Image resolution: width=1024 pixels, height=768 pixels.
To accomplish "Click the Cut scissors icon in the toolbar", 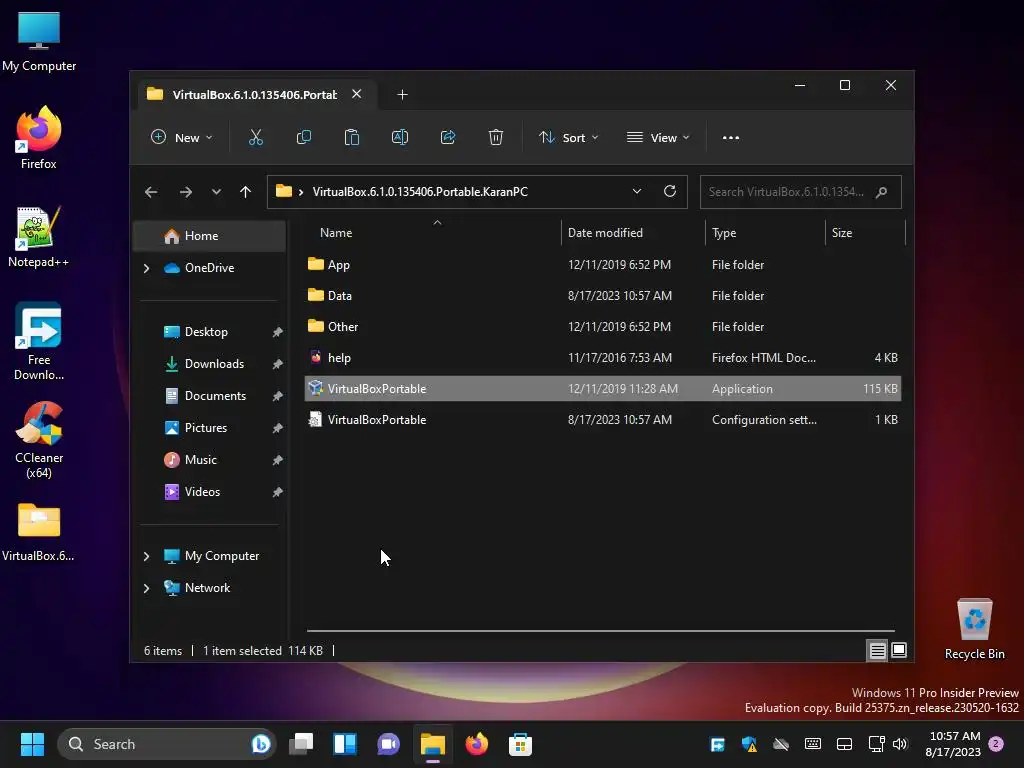I will pos(255,138).
